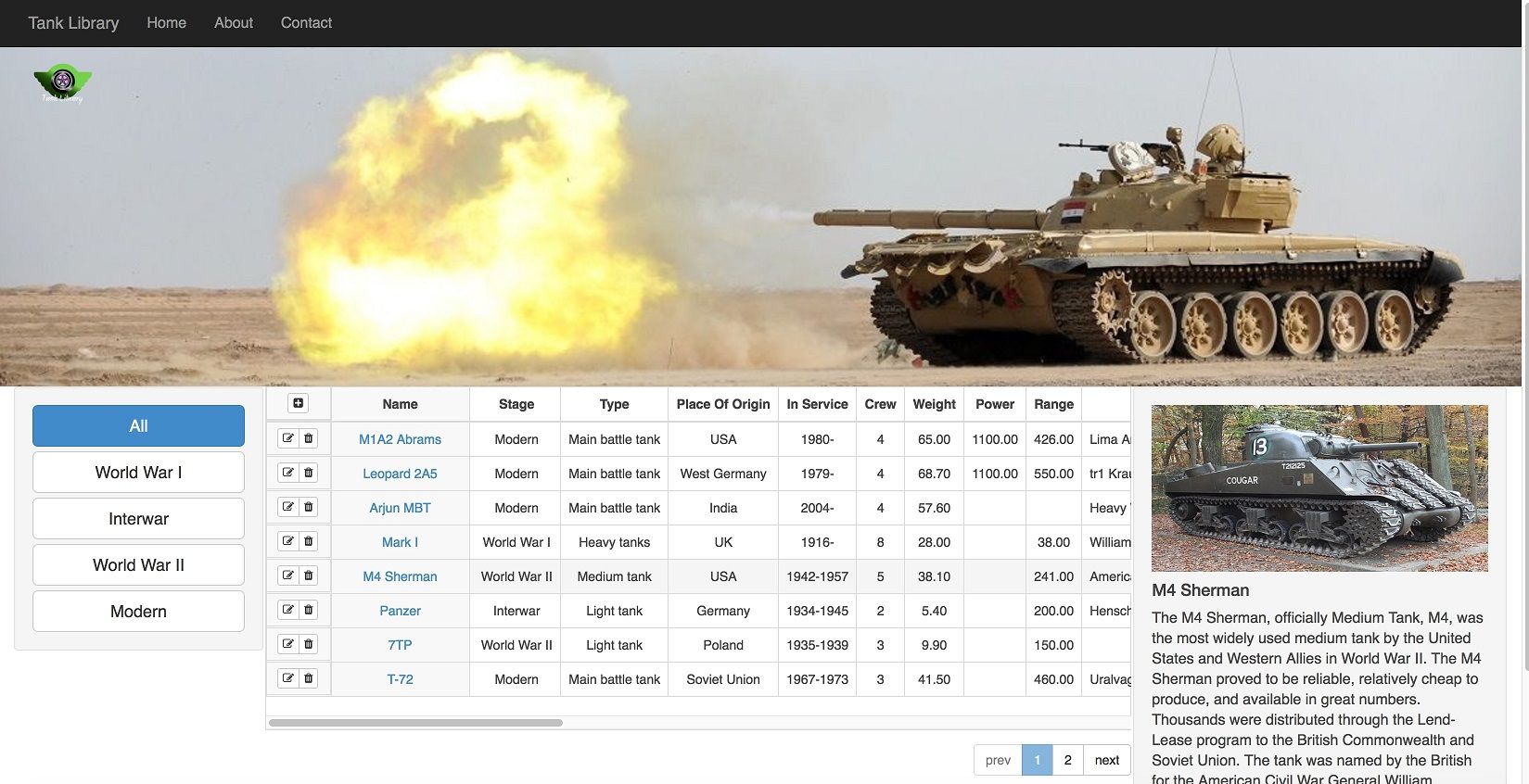
Task: Edit the 7TP tank row
Action: [288, 644]
